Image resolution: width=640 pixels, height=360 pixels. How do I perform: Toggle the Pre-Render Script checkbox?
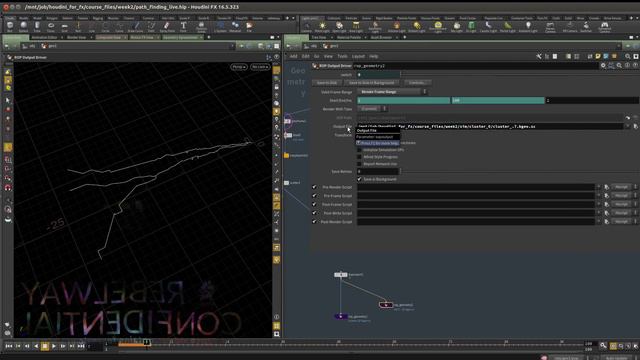314,187
